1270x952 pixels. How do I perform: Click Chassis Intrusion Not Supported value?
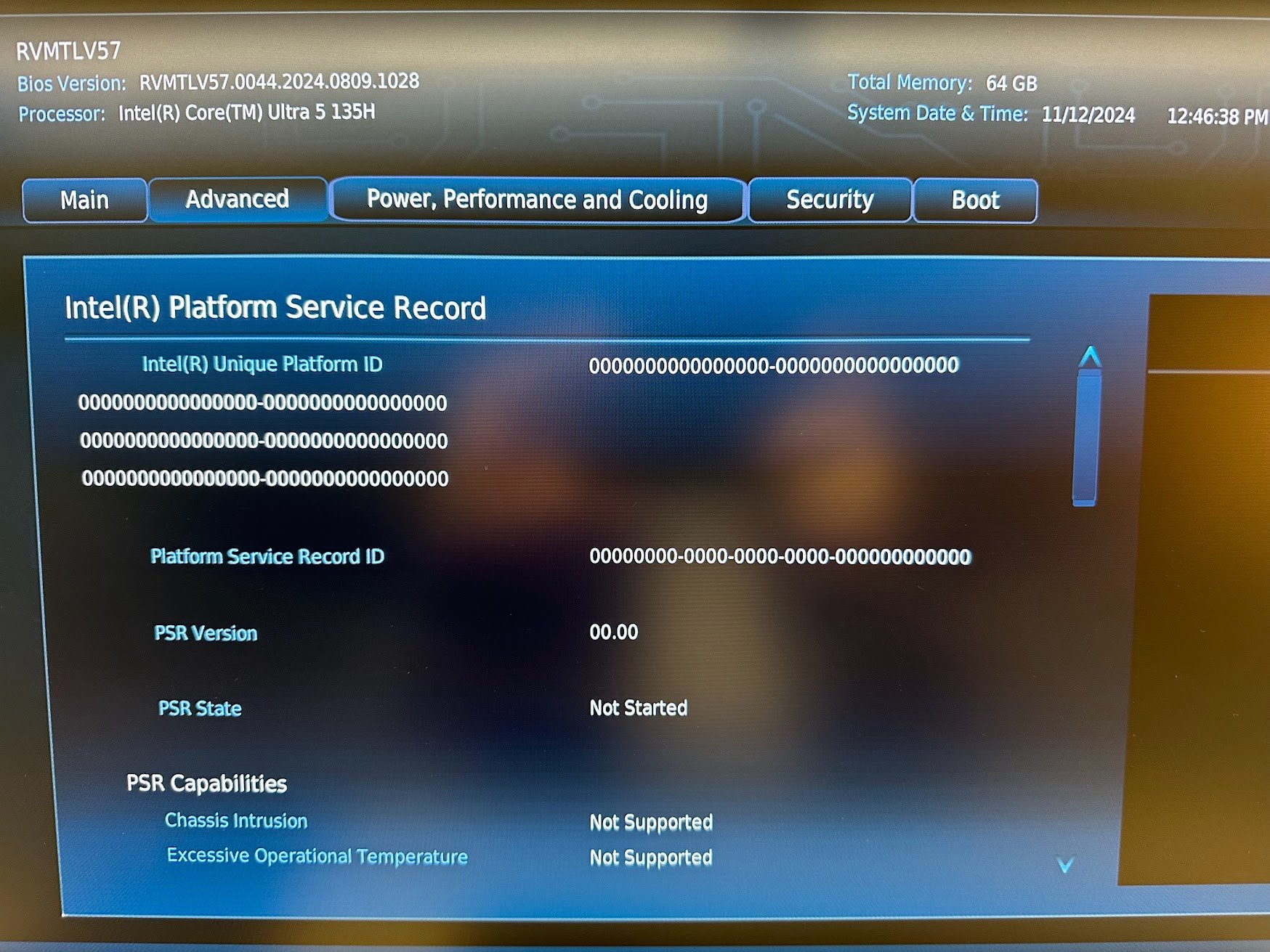pyautogui.click(x=651, y=822)
